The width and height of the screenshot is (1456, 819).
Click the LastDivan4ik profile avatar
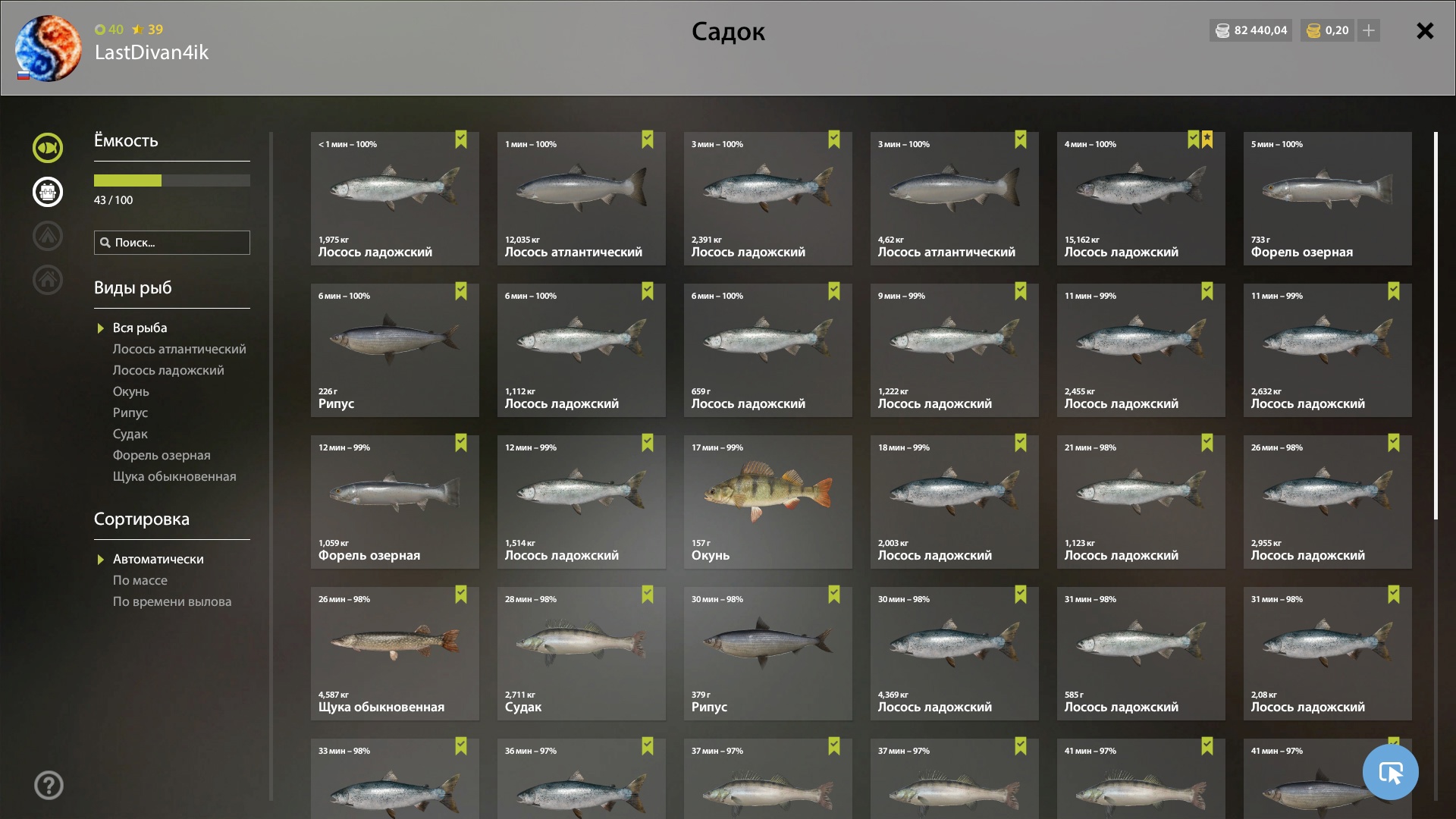coord(49,48)
